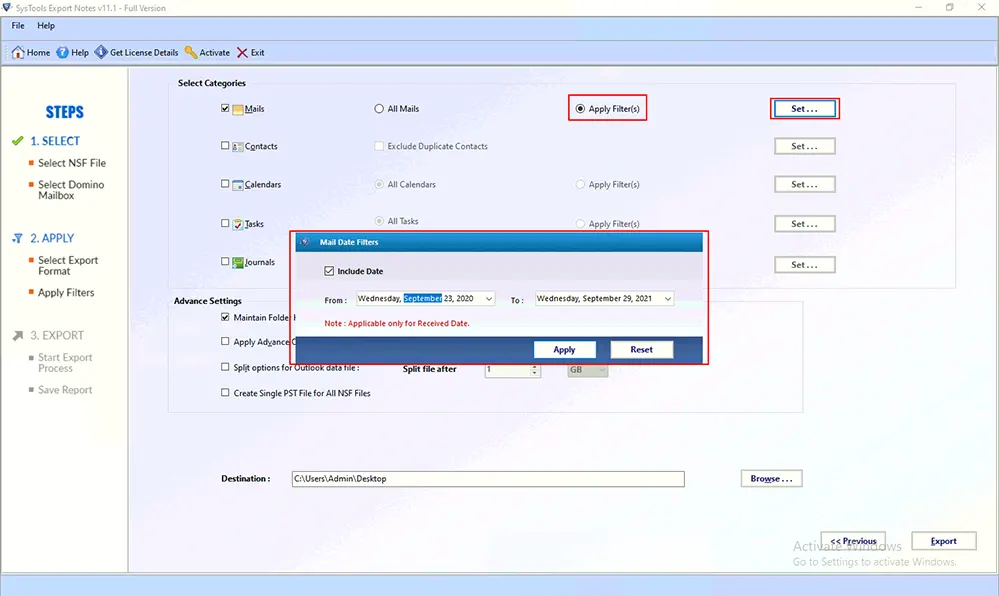The width and height of the screenshot is (999, 596).
Task: Click the 2. APPLY step heading
Action: point(52,238)
